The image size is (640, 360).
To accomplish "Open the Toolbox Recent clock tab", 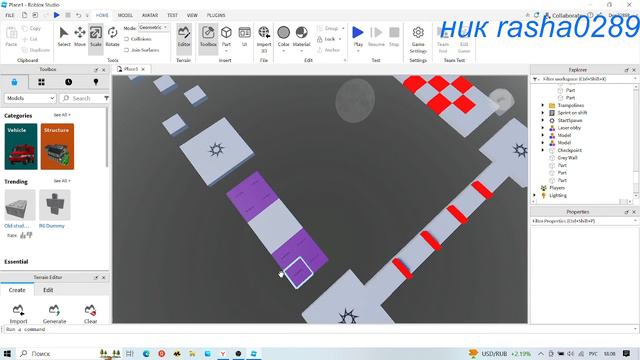I will click(x=69, y=82).
